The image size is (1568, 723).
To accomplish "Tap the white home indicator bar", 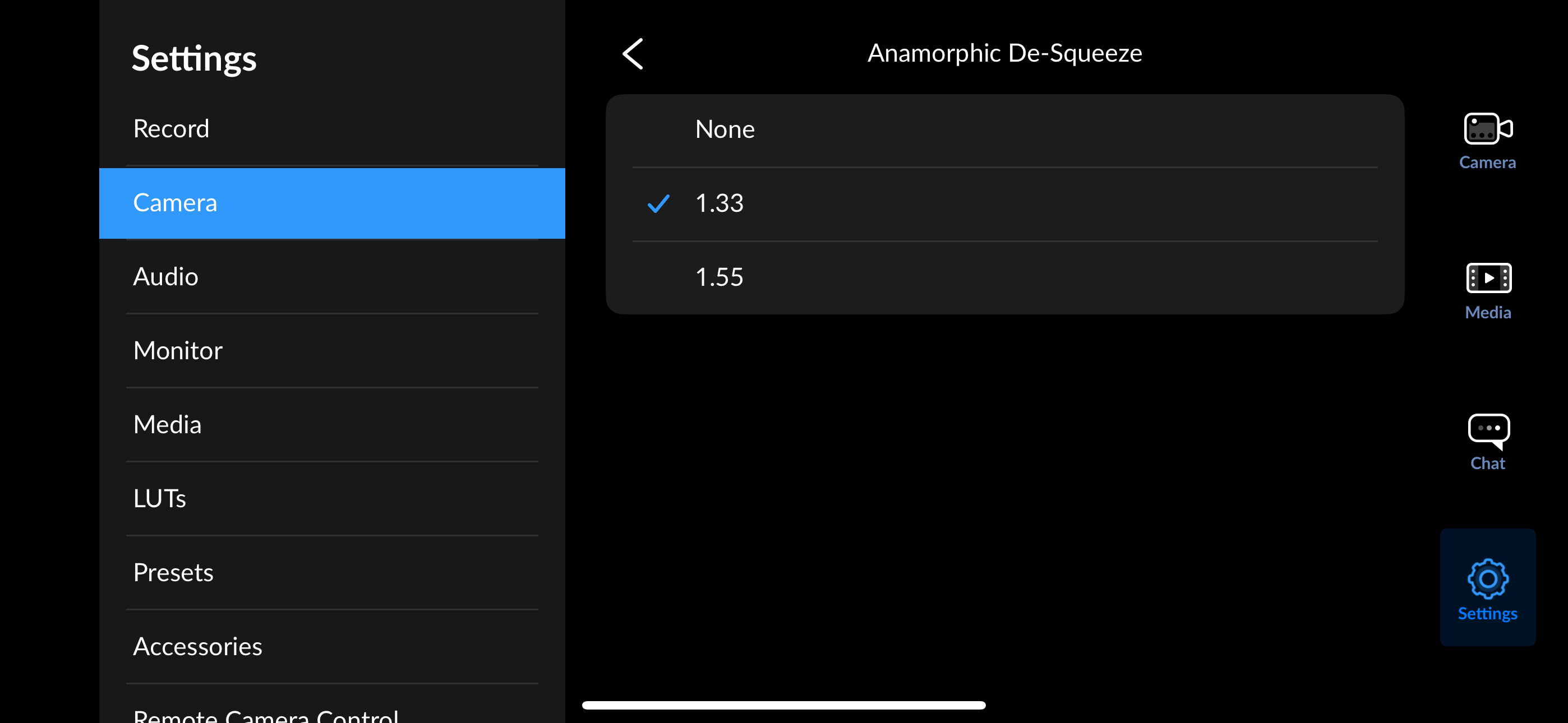I will (x=783, y=706).
